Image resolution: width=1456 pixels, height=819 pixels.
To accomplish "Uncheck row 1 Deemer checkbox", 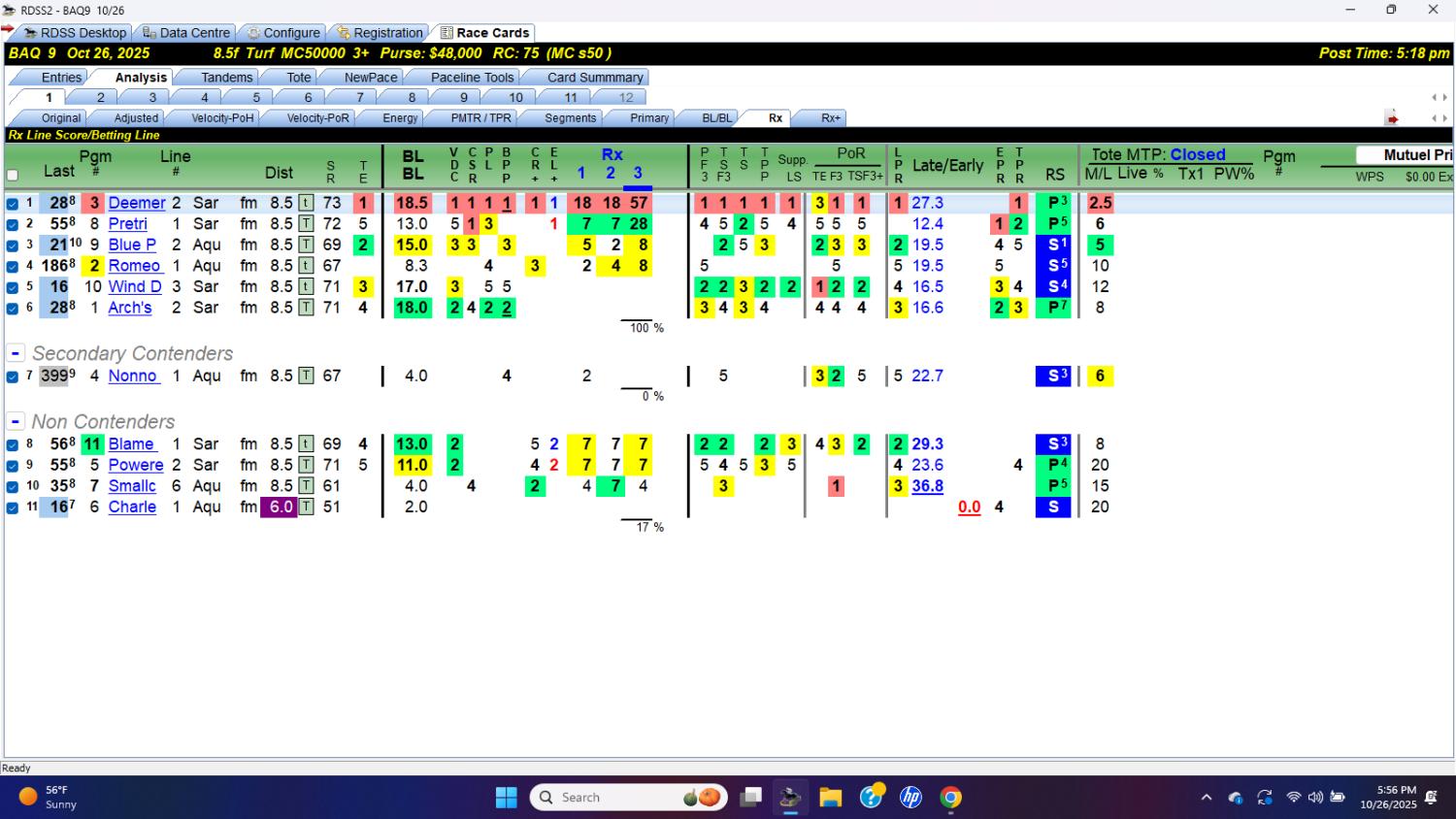I will pyautogui.click(x=13, y=204).
